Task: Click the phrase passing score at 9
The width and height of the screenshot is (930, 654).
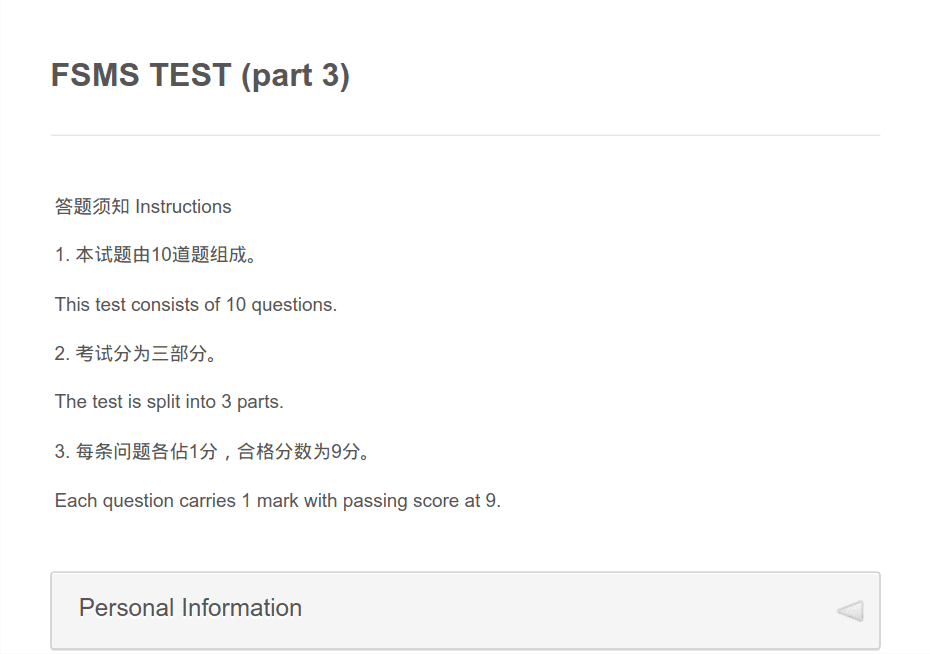Action: [422, 501]
